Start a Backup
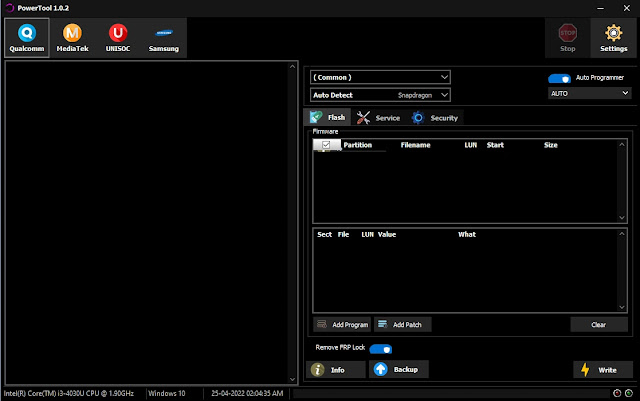 [399, 370]
